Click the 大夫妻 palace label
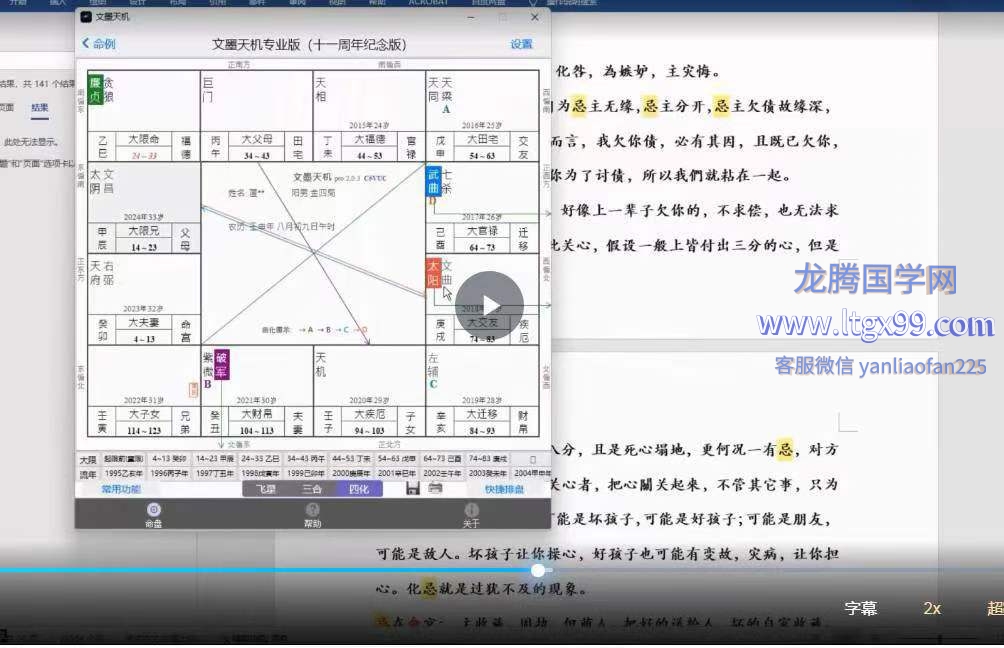Image resolution: width=1004 pixels, height=648 pixels. point(143,322)
